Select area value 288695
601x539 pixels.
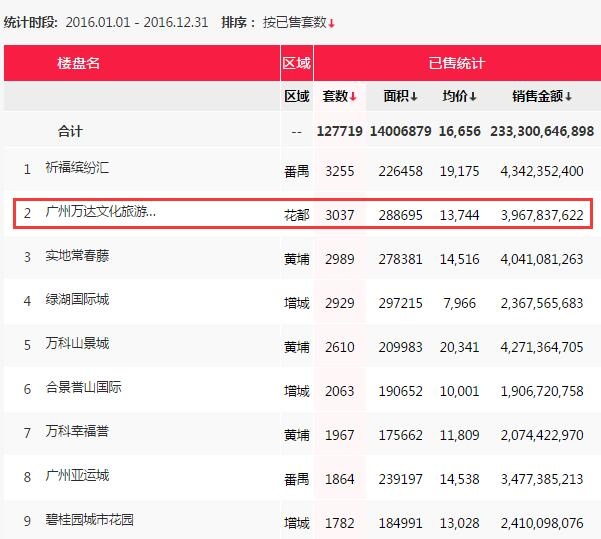coord(400,215)
